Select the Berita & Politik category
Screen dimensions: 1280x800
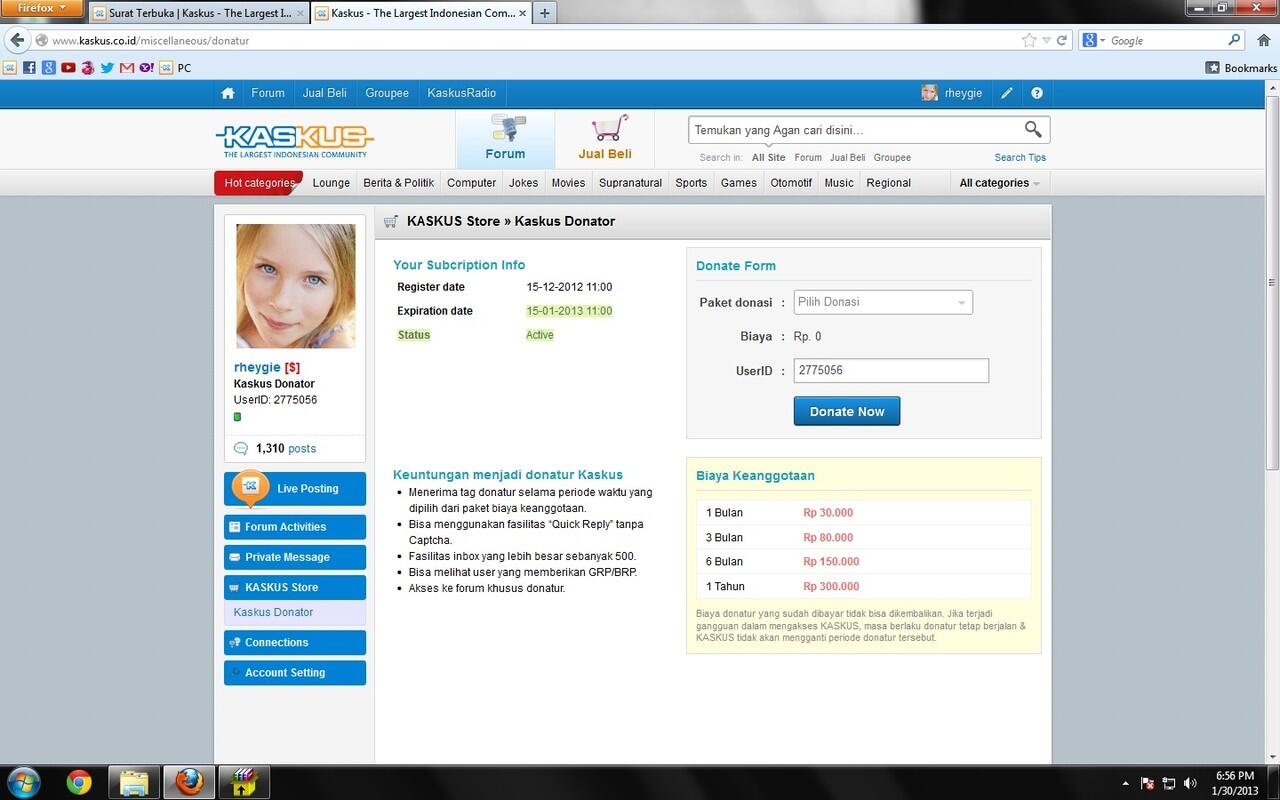(x=398, y=183)
